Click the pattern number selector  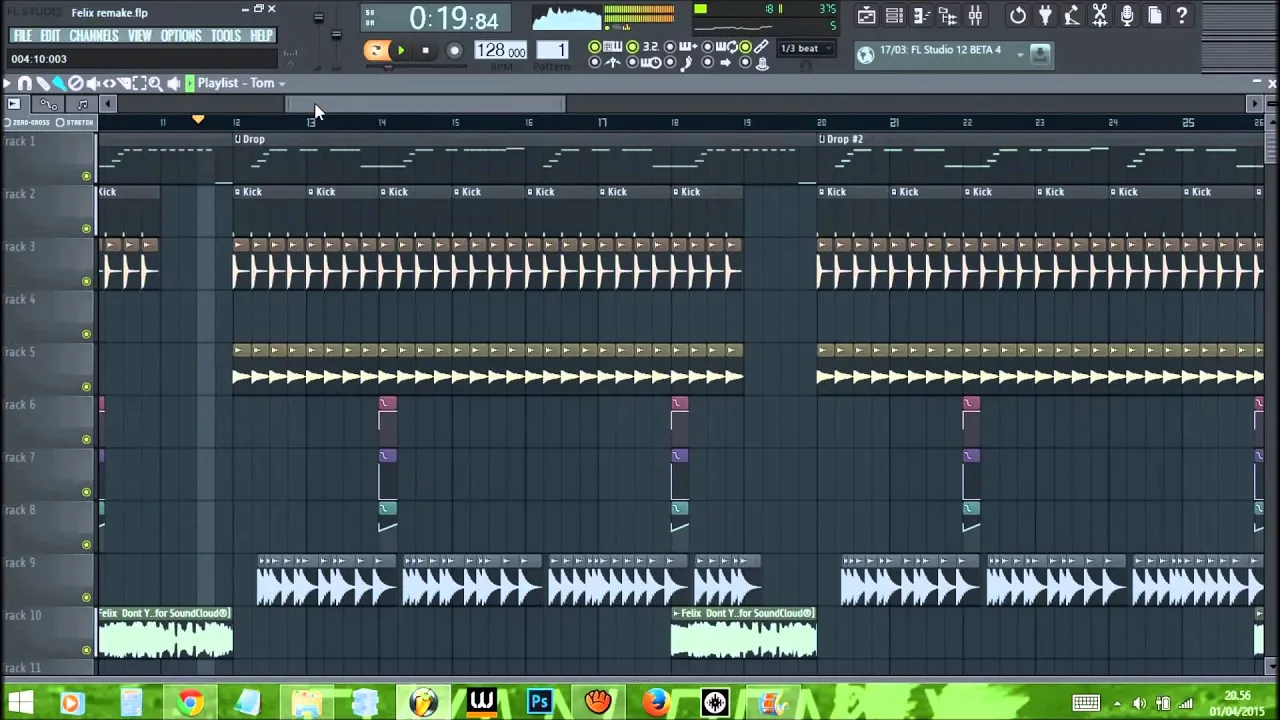tap(552, 50)
